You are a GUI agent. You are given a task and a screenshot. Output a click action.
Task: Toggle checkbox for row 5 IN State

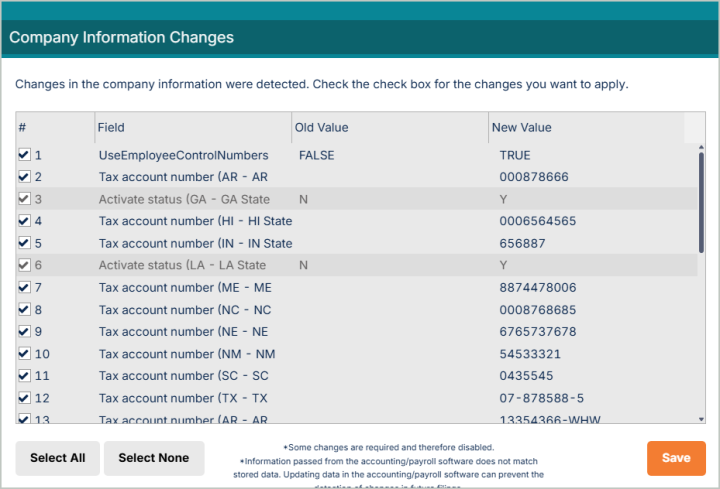24,243
